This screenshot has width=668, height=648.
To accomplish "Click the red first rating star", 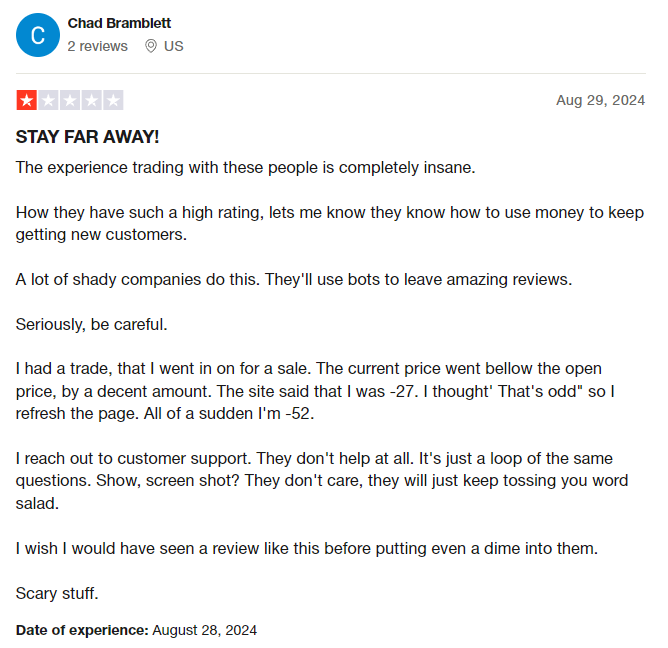I will pos(27,100).
